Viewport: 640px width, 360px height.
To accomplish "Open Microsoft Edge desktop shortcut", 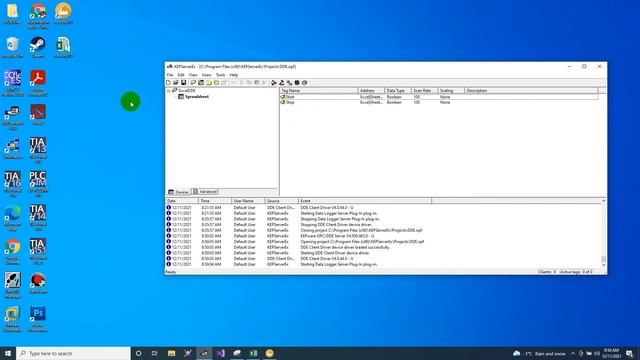I will coord(12,218).
